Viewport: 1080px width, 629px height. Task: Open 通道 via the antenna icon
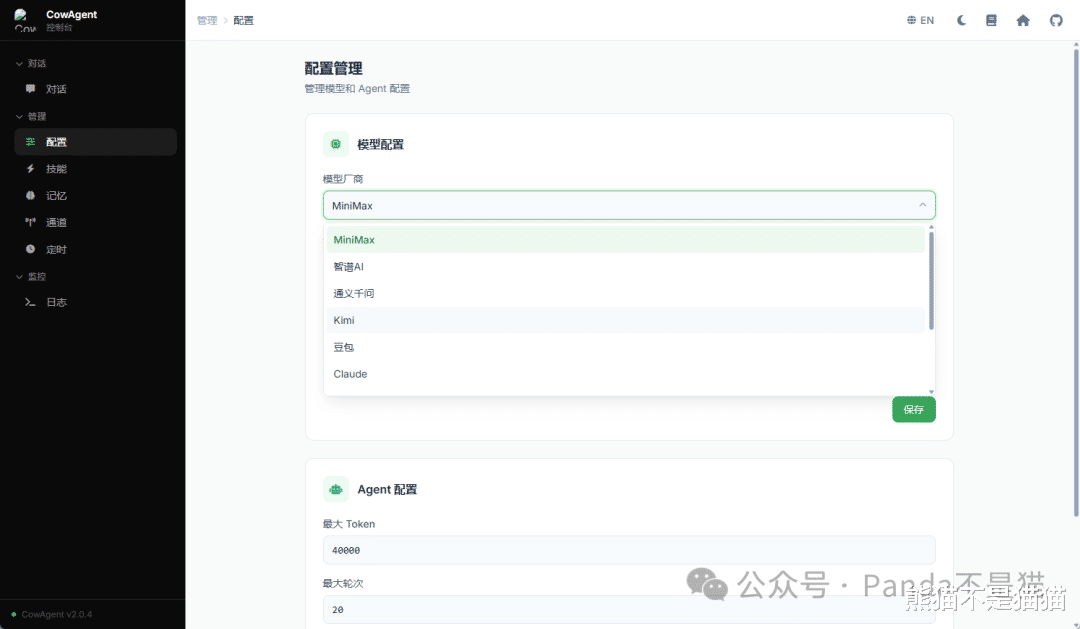(30, 222)
